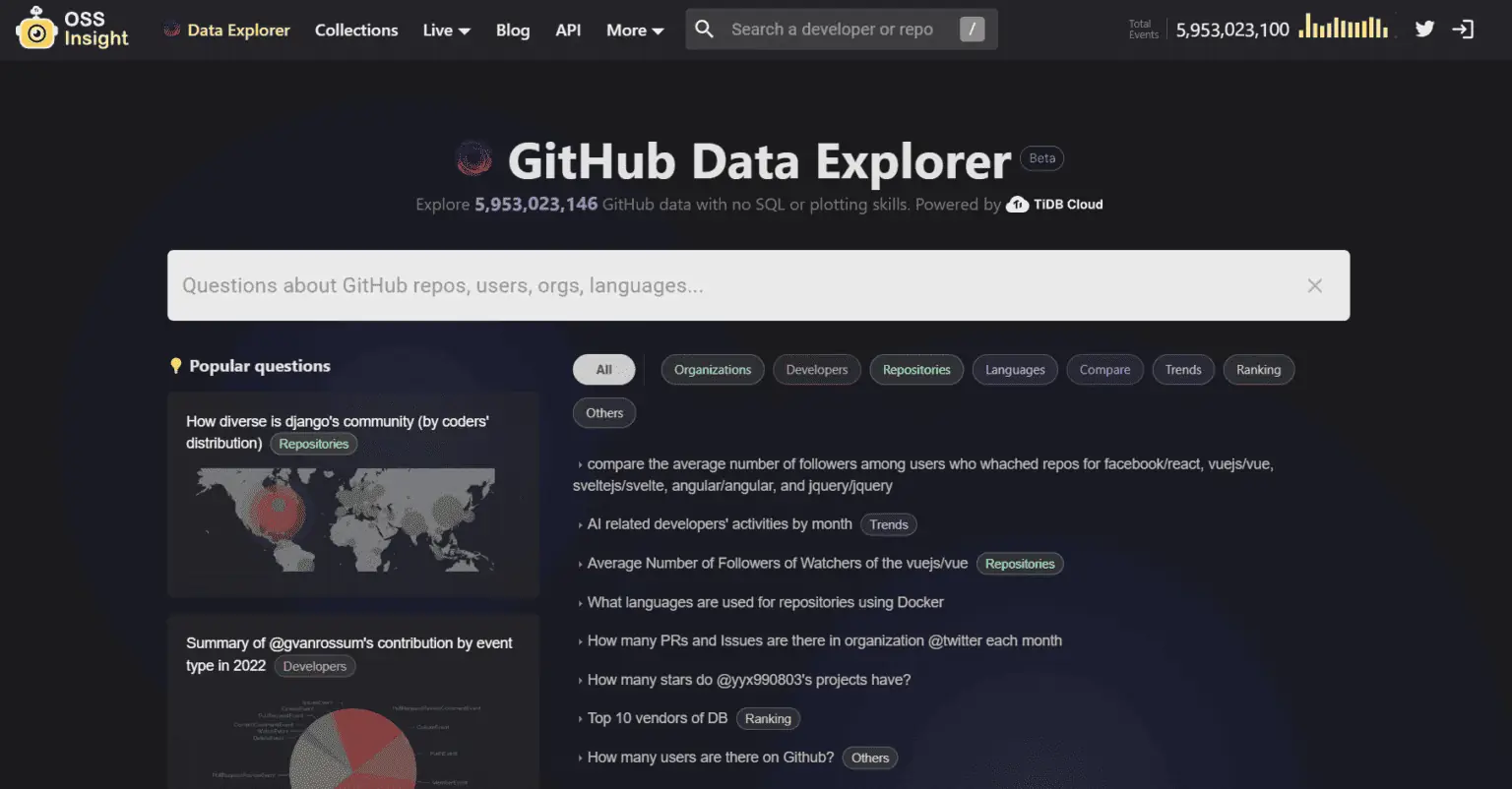
Task: Click the TiDB Cloud logo link
Action: (x=1054, y=205)
